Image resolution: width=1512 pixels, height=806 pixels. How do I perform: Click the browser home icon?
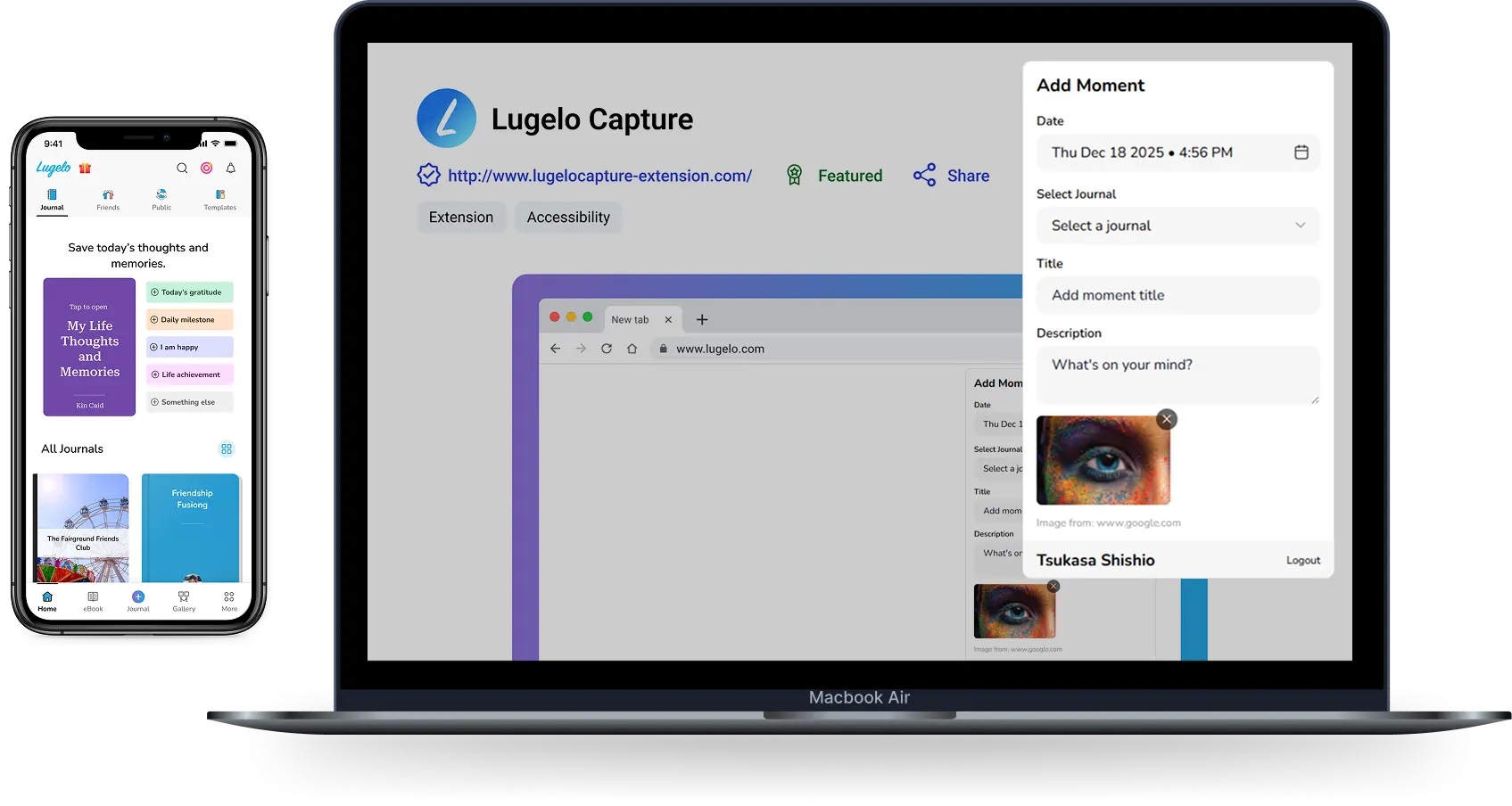(x=632, y=349)
